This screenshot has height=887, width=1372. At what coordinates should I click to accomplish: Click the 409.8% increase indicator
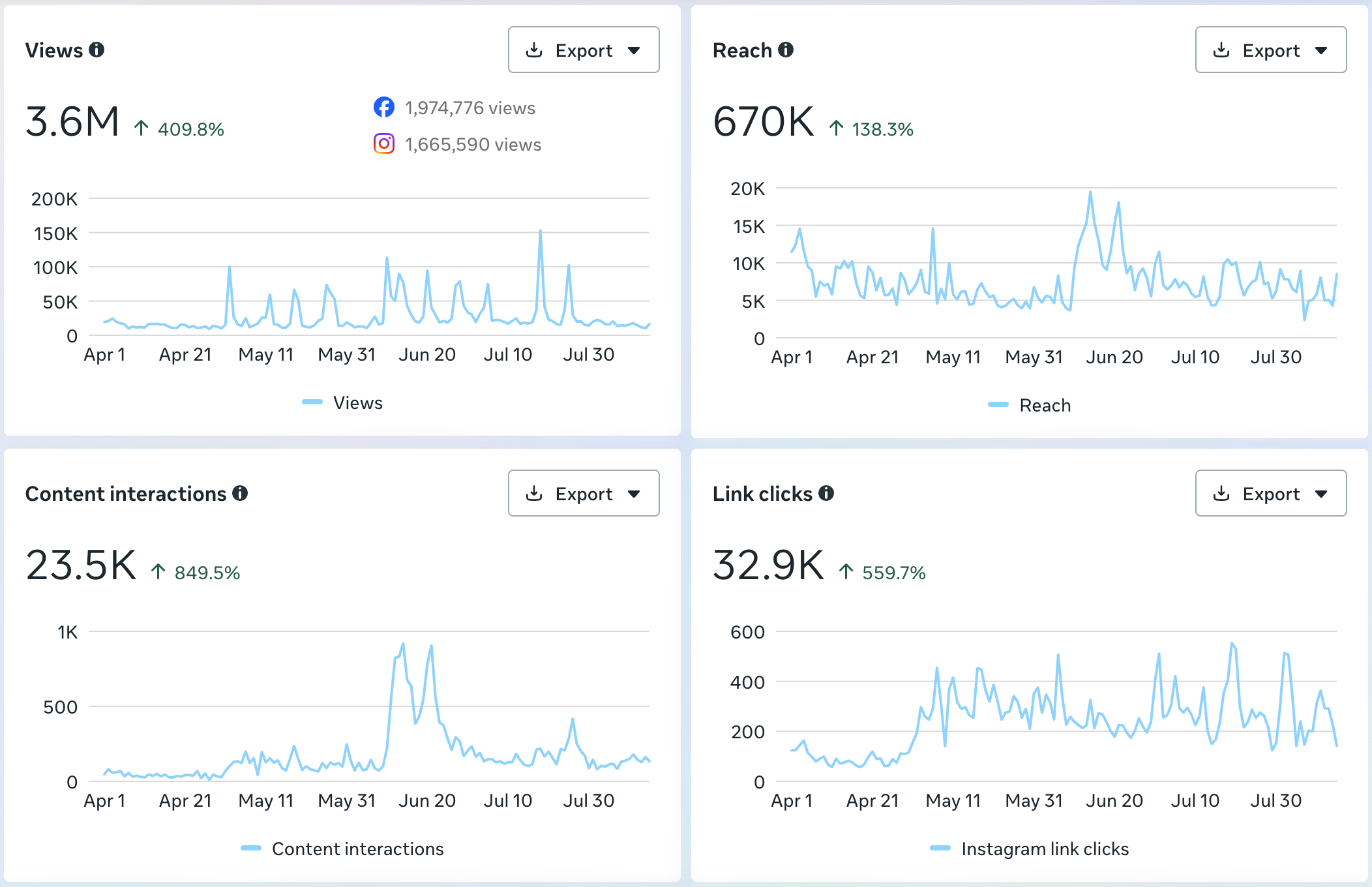(179, 129)
